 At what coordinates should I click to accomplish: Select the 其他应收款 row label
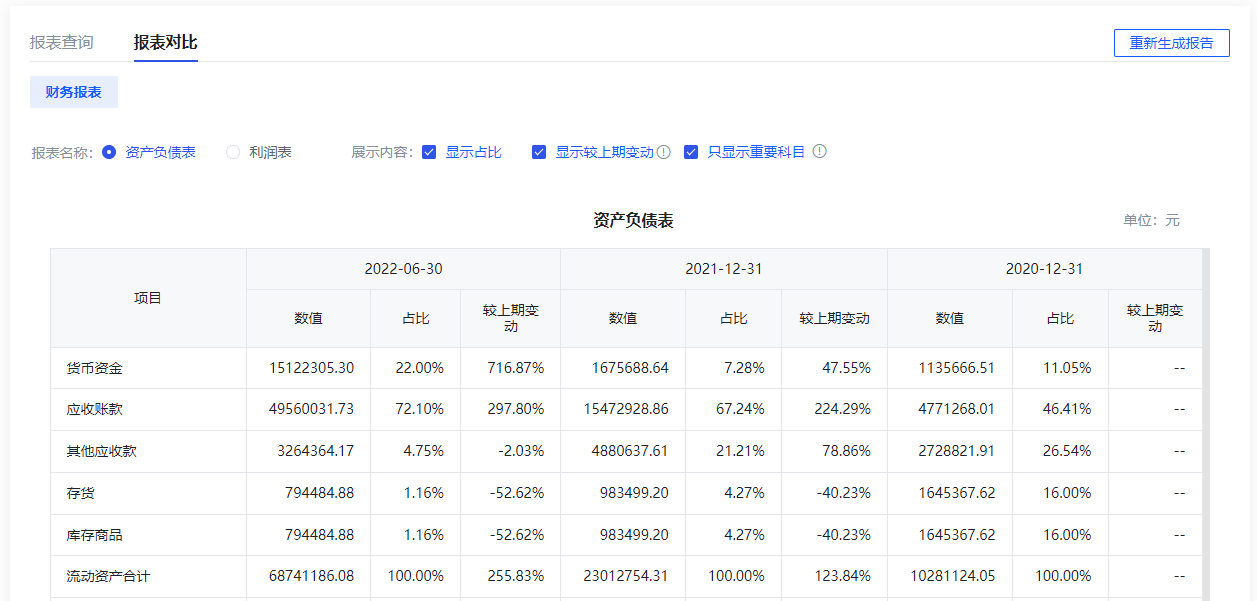pyautogui.click(x=101, y=452)
